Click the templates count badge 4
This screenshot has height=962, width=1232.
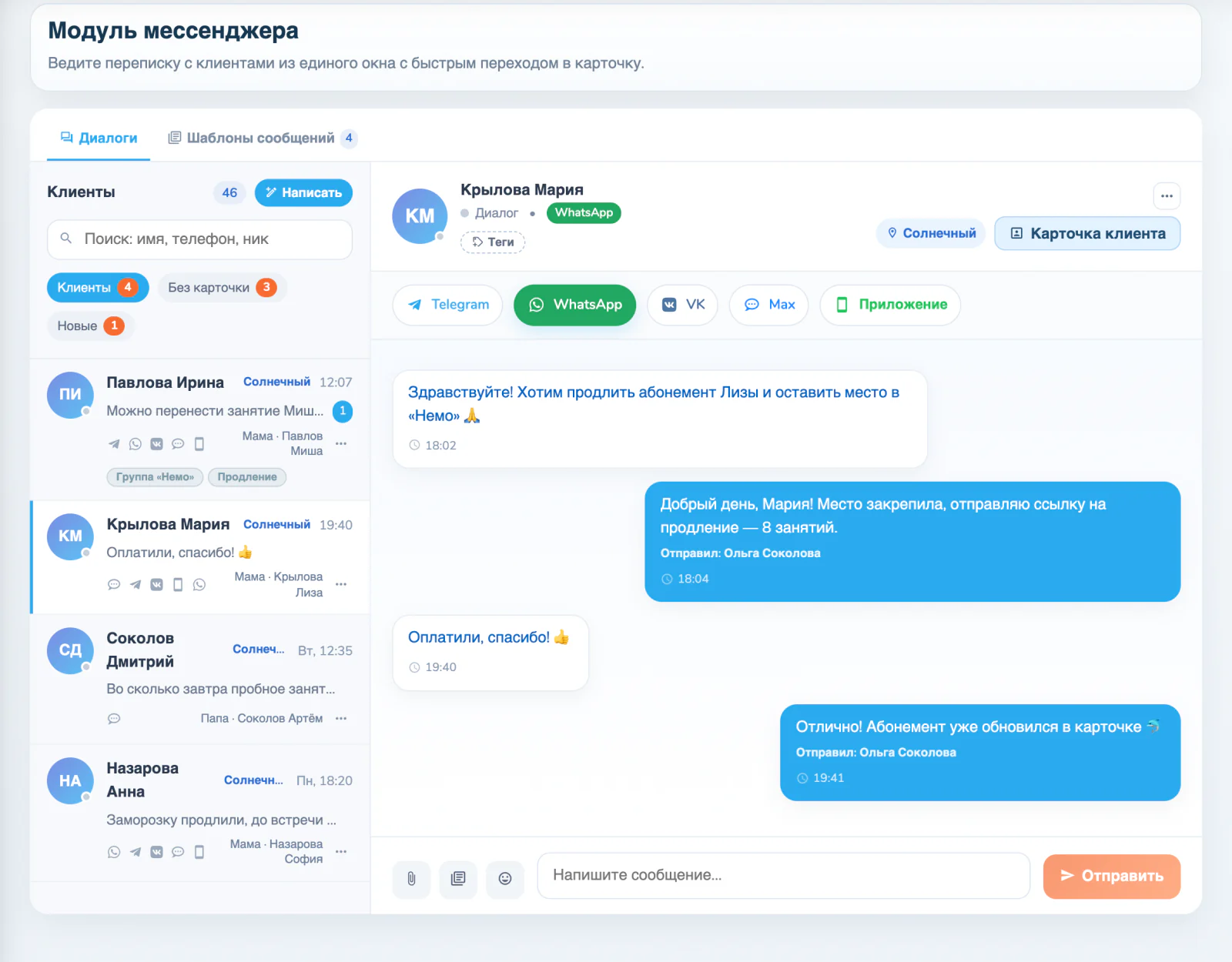tap(349, 139)
